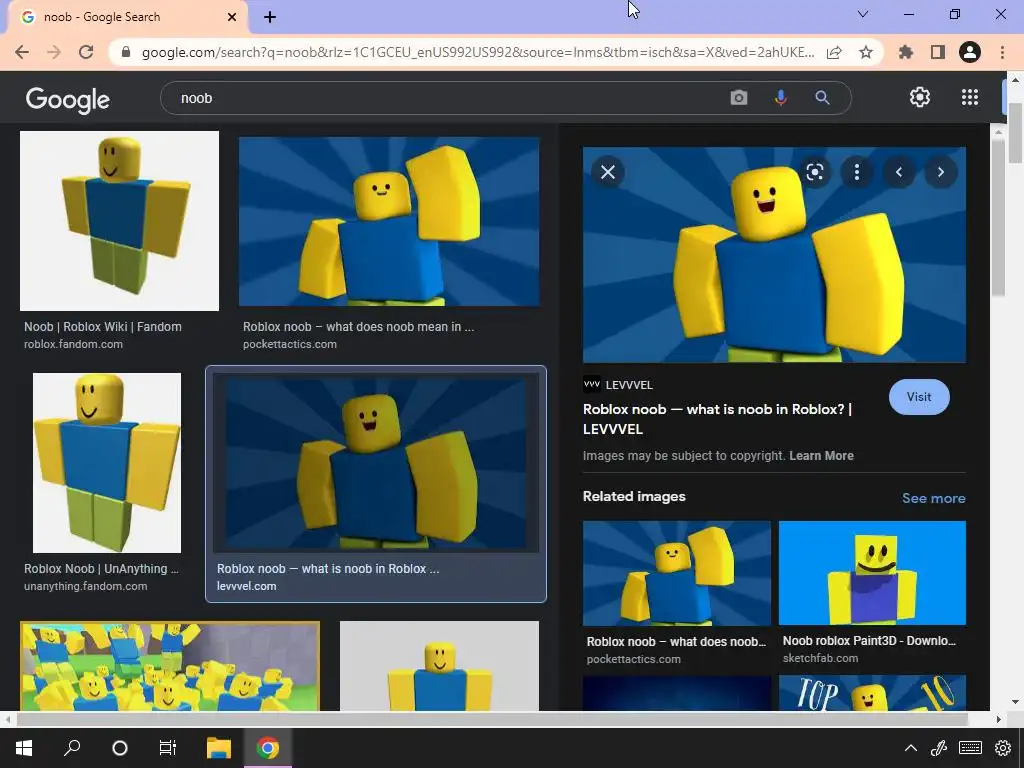Go to next image in preview
Viewport: 1024px width, 768px height.
click(940, 172)
